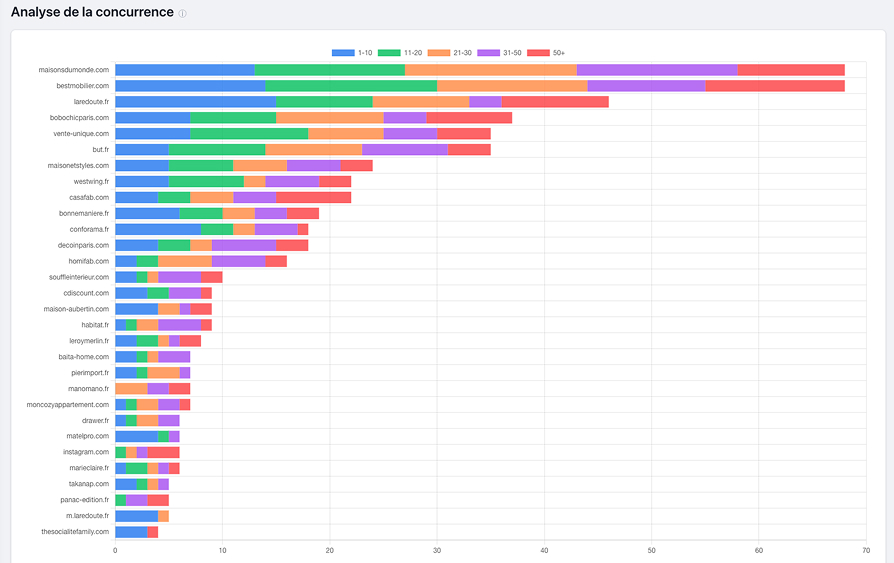Click the westwing.fr label
This screenshot has width=894, height=563.
click(x=91, y=181)
